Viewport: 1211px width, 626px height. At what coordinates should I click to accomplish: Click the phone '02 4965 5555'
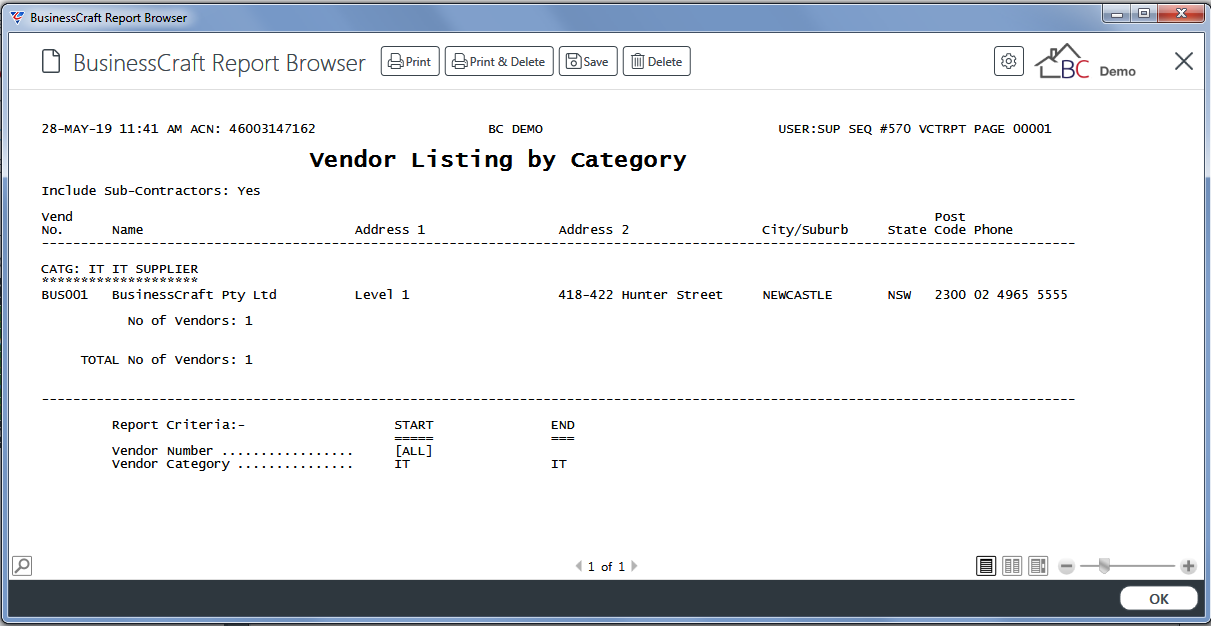click(x=1021, y=295)
